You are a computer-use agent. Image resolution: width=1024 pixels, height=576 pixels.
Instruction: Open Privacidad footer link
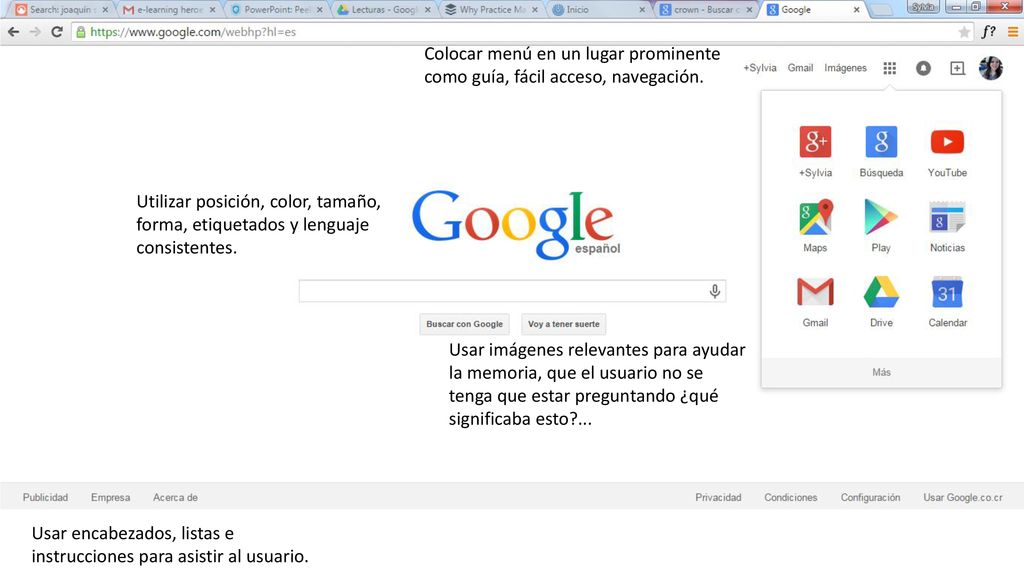coord(718,498)
